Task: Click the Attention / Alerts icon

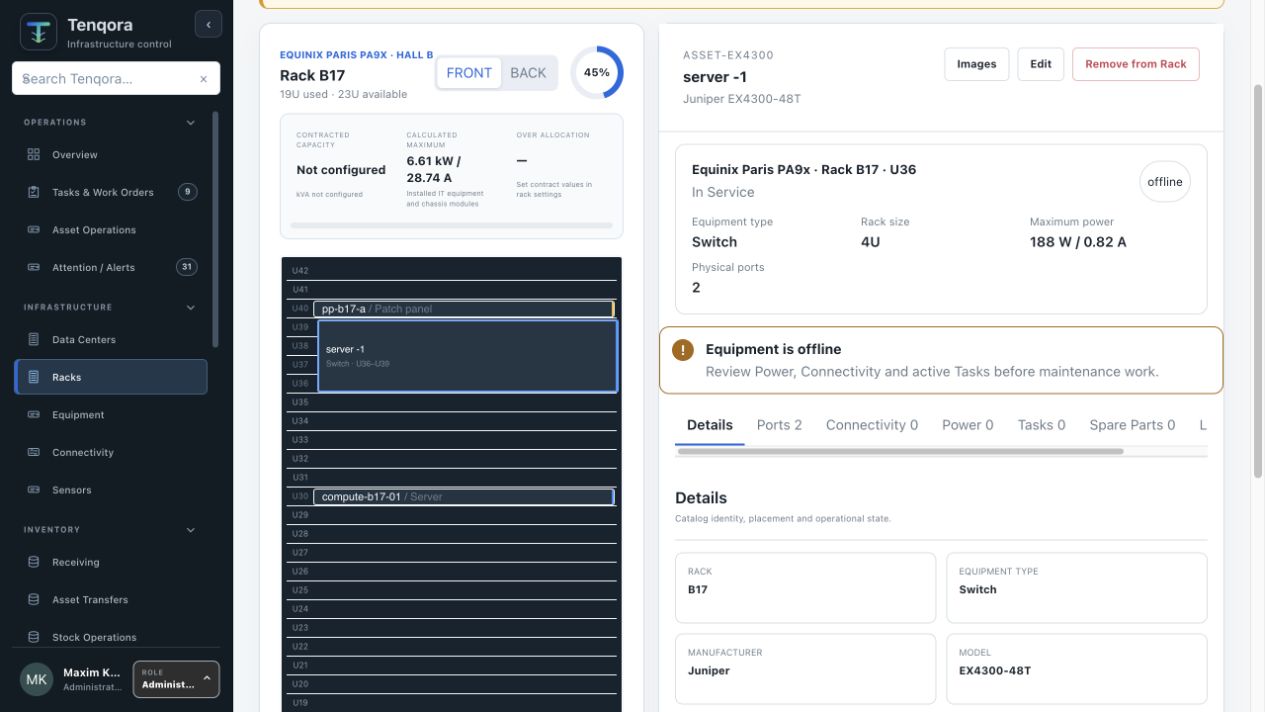Action: pos(33,267)
